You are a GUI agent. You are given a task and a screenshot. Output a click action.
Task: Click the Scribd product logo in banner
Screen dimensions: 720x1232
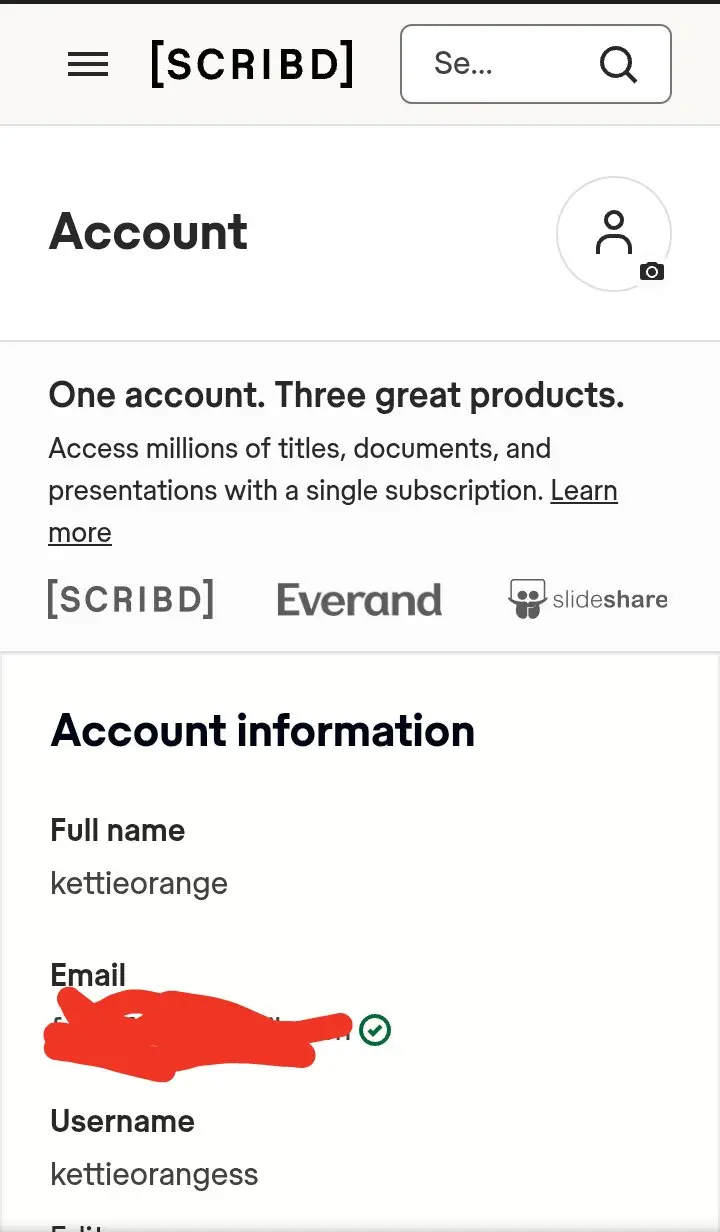[130, 599]
